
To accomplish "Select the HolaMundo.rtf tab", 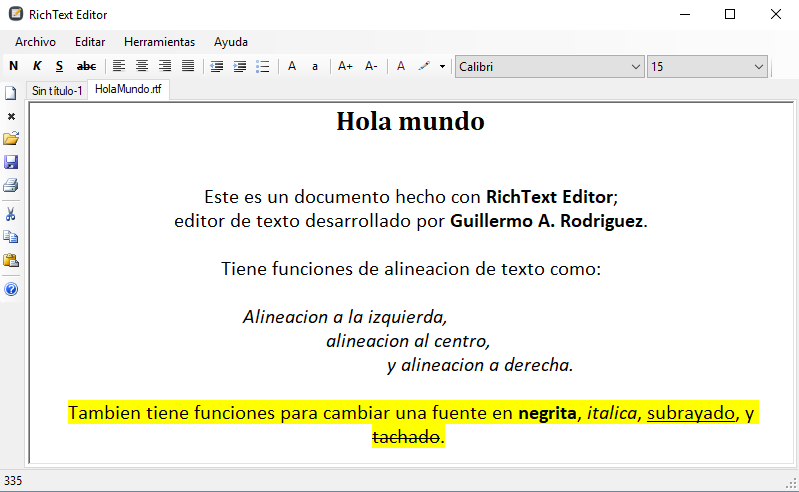I will click(128, 89).
